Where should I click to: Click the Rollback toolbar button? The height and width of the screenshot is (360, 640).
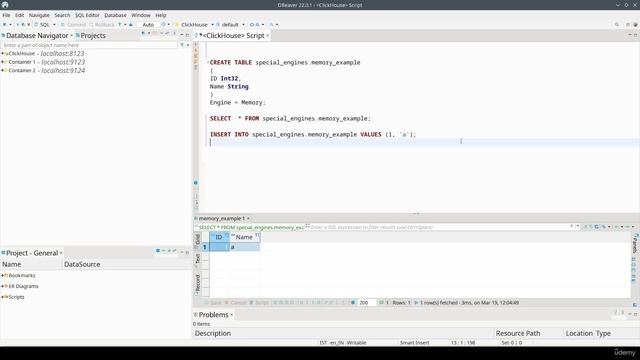pyautogui.click(x=102, y=24)
